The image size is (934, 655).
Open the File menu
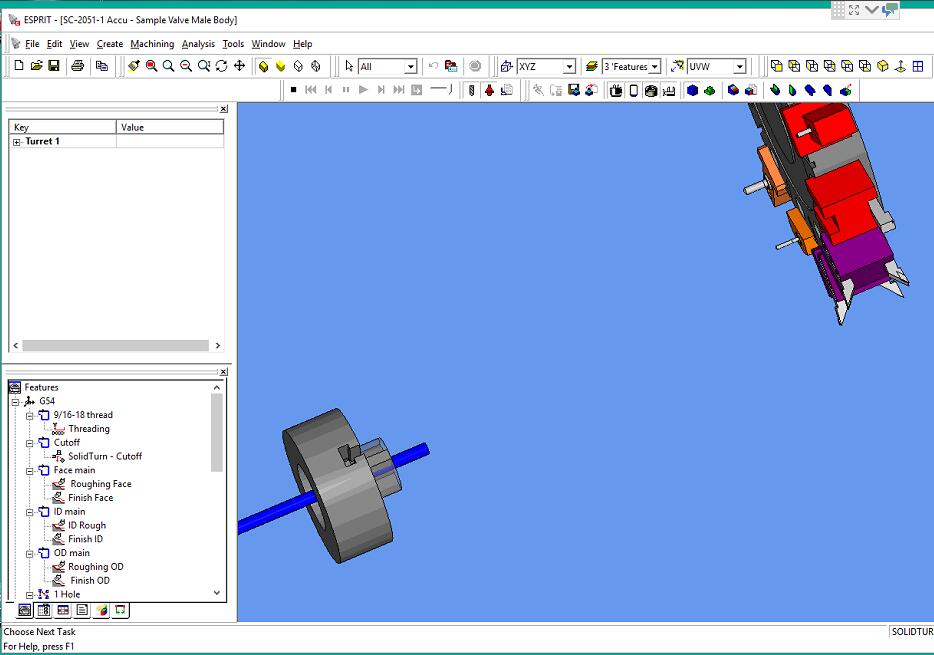[x=32, y=44]
